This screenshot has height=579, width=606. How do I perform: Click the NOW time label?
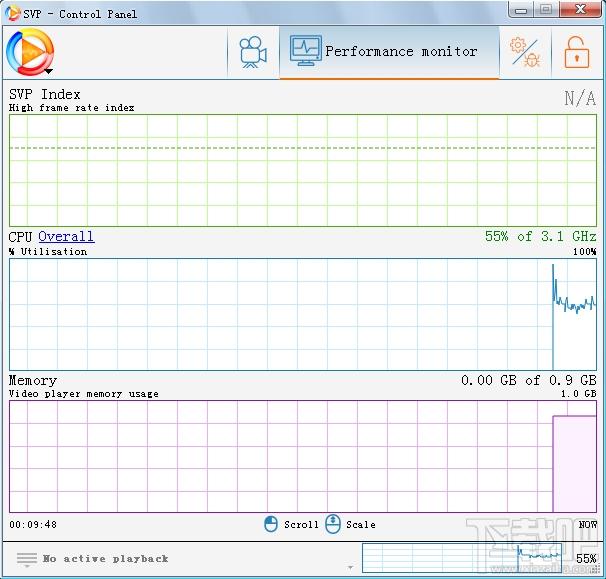coord(587,525)
